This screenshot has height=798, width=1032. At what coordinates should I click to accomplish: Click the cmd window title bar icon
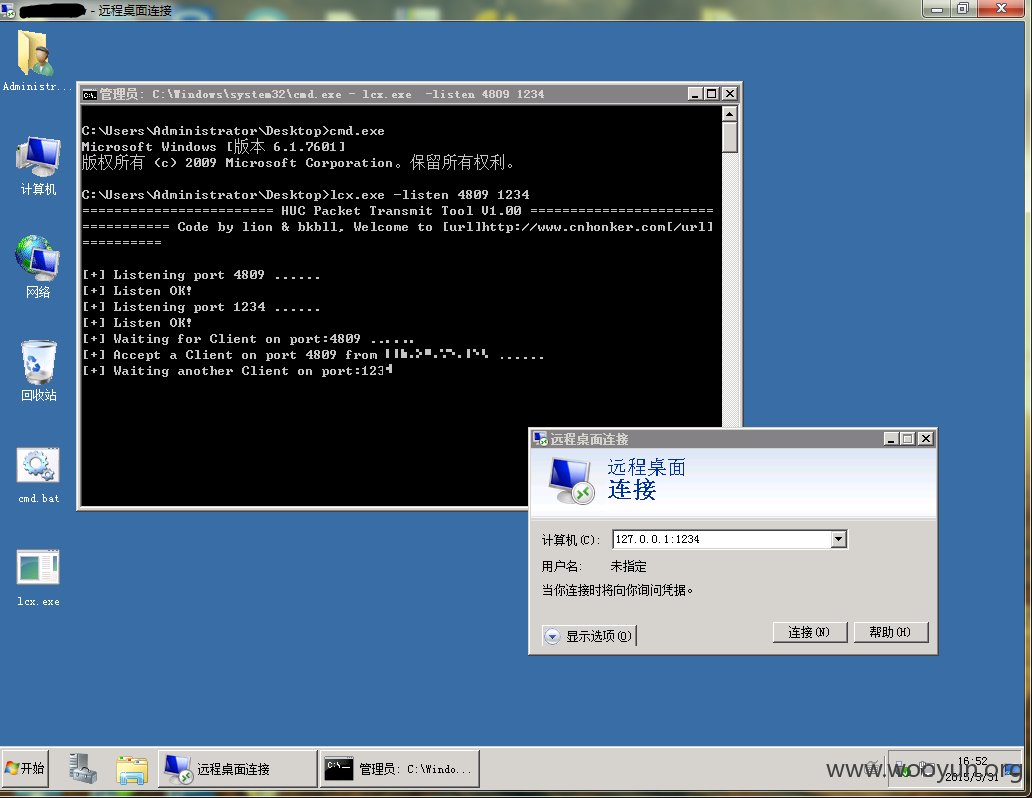click(x=90, y=95)
